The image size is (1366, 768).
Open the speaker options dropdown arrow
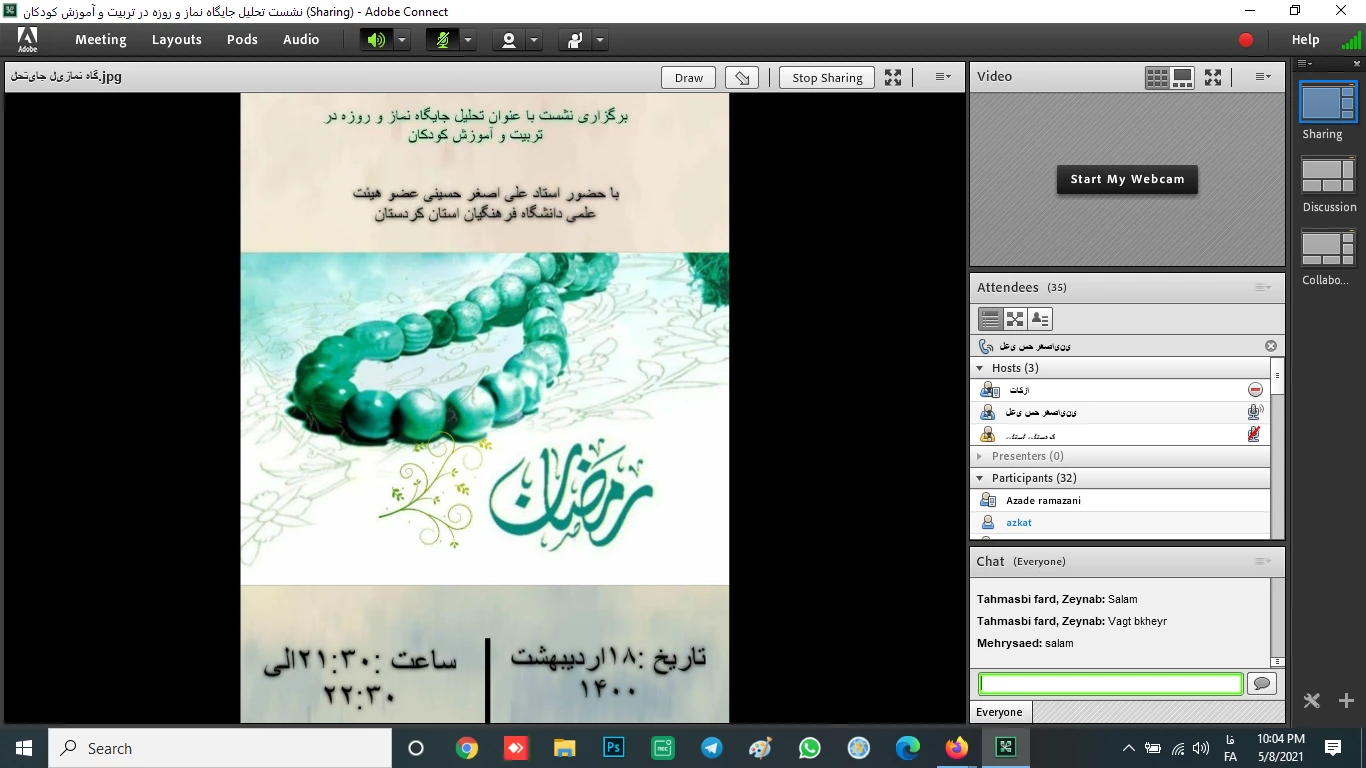[402, 40]
